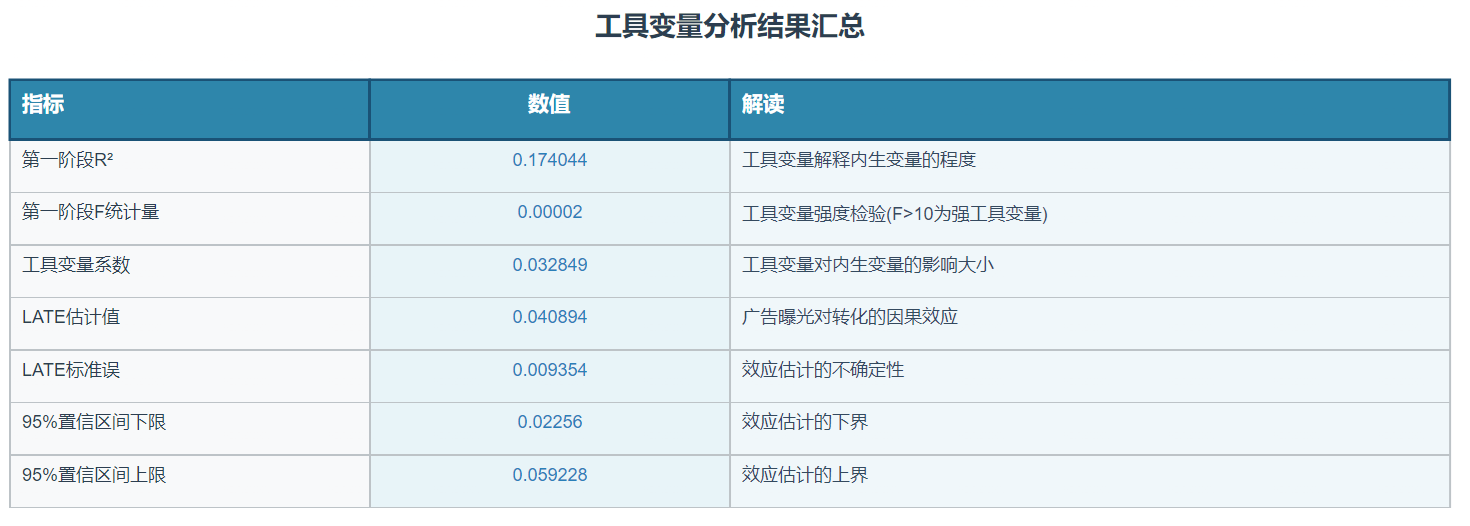Click the LATE估计值 row label
The width and height of the screenshot is (1470, 526).
point(71,317)
